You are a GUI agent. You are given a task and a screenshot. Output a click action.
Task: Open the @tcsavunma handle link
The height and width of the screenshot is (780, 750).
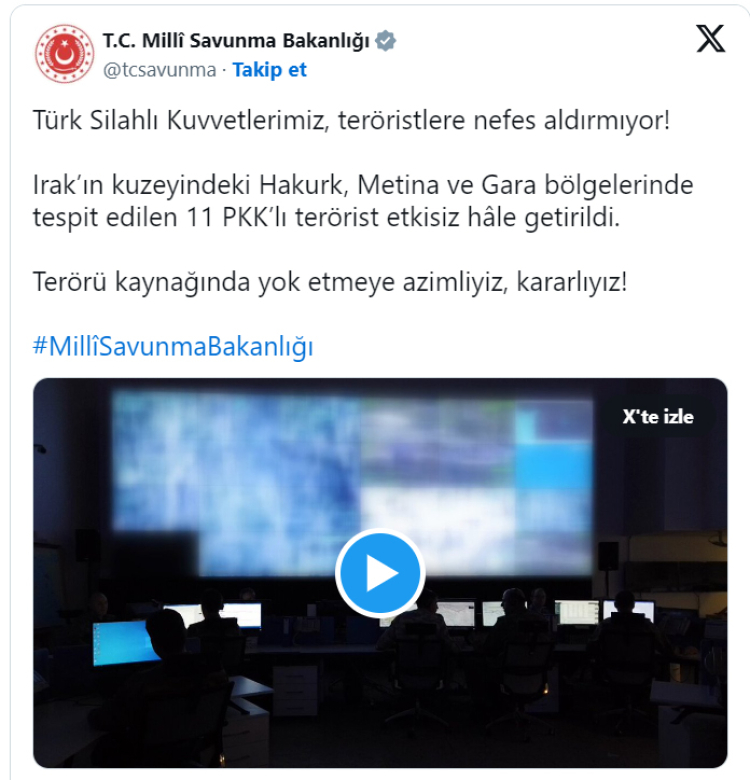(159, 70)
